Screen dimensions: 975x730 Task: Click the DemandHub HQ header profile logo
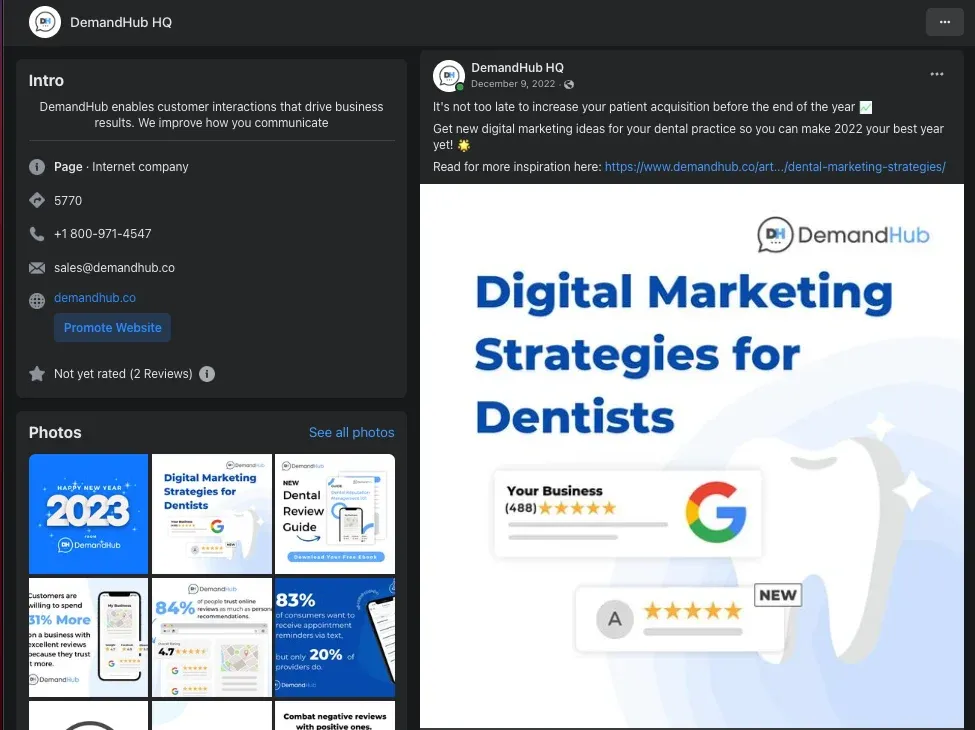pyautogui.click(x=45, y=22)
